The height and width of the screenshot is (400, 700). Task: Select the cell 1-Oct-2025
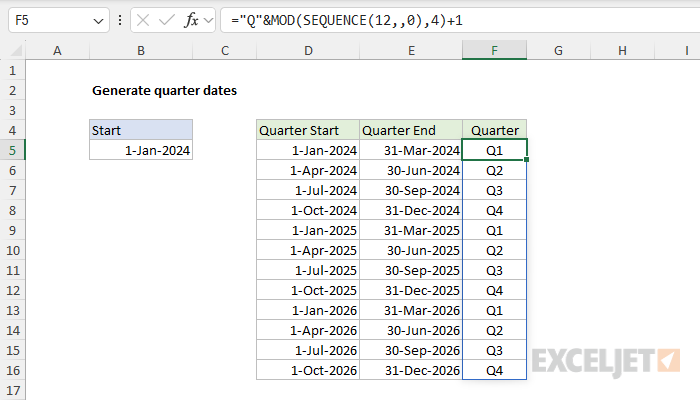[x=308, y=291]
